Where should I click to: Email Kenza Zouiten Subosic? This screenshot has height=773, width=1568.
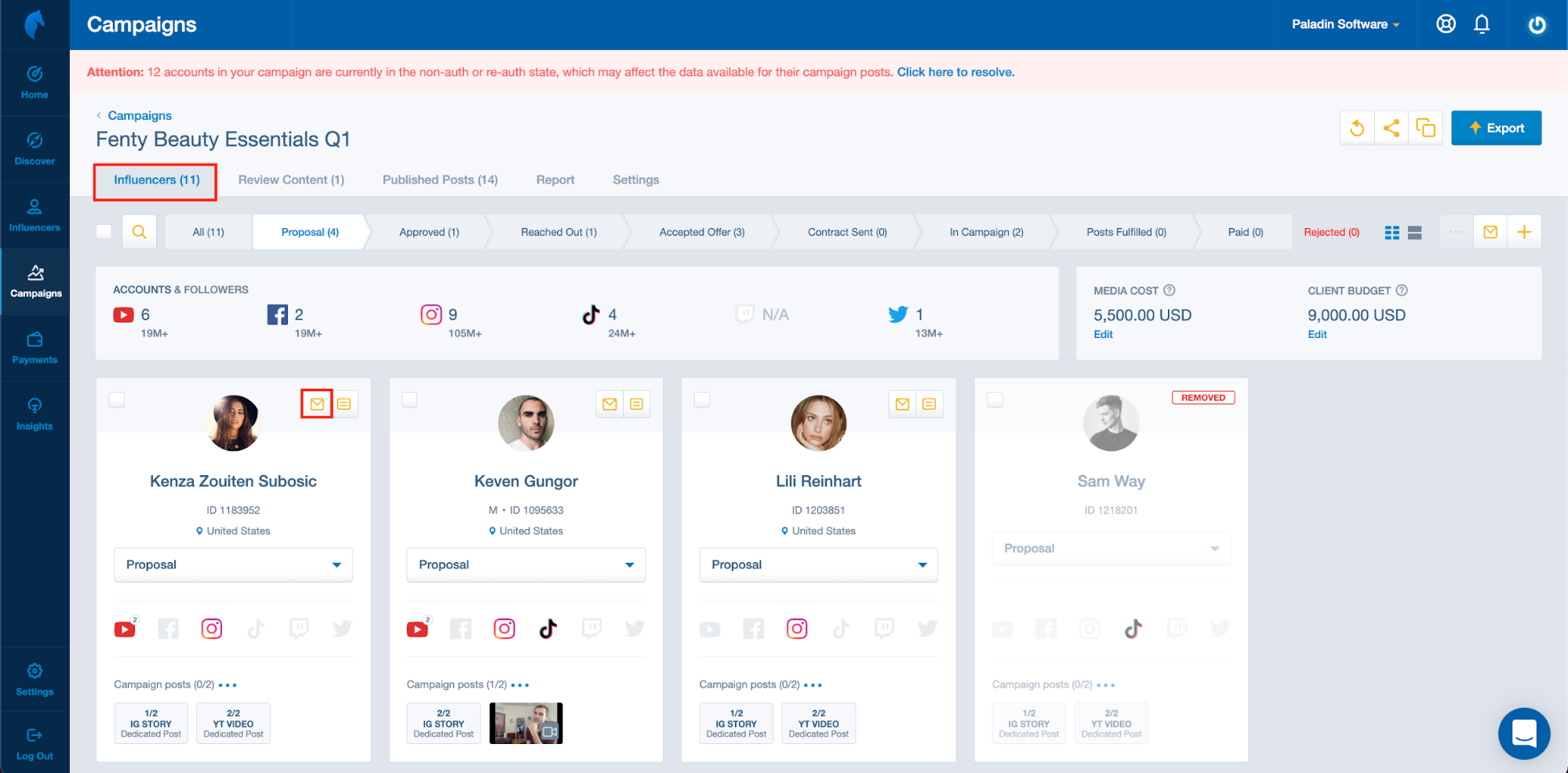coord(317,404)
